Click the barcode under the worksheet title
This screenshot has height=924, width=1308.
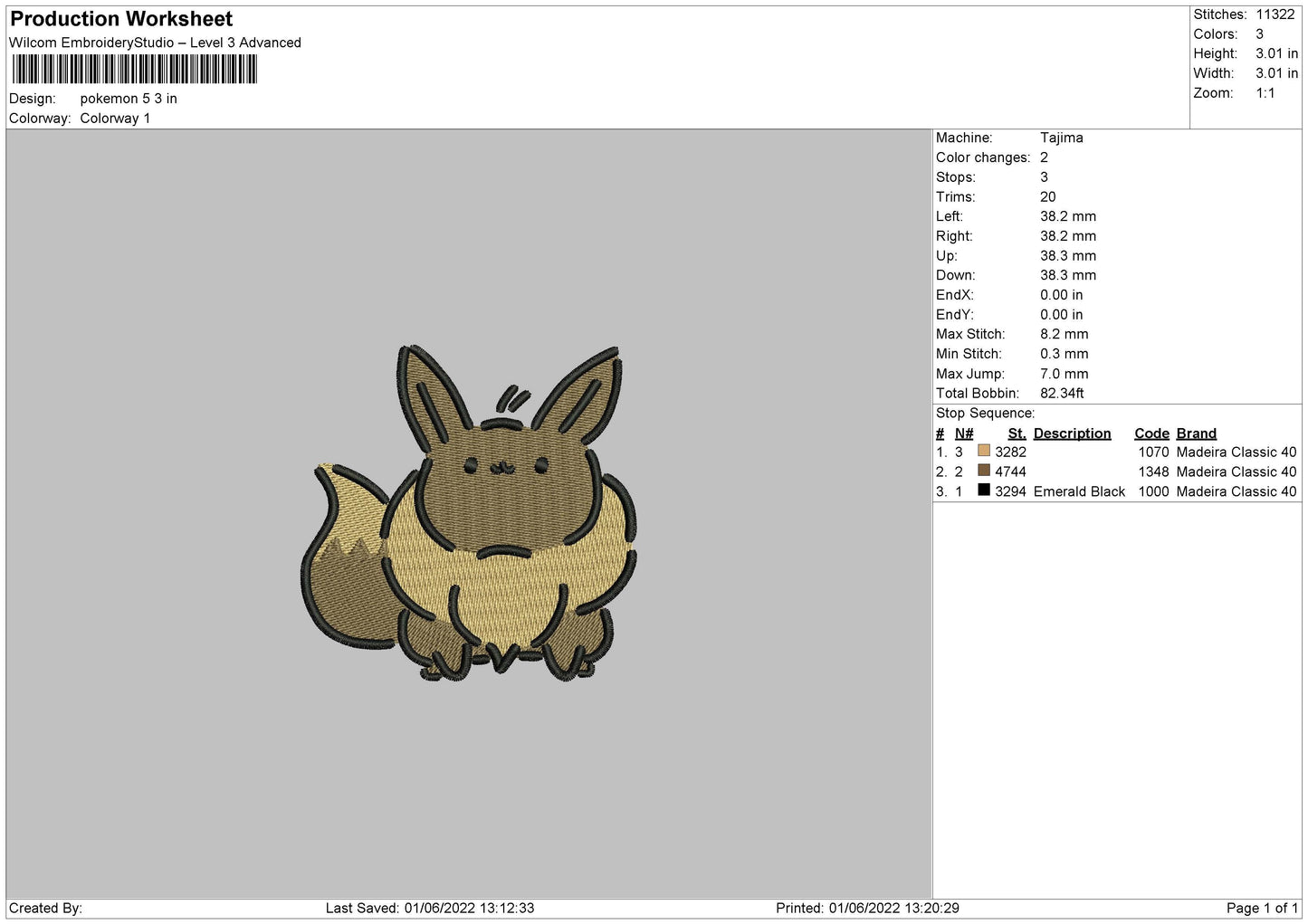click(135, 70)
